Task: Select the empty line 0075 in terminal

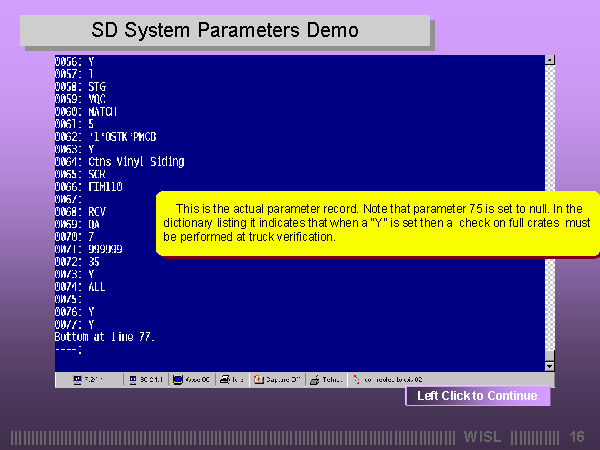Action: point(68,299)
